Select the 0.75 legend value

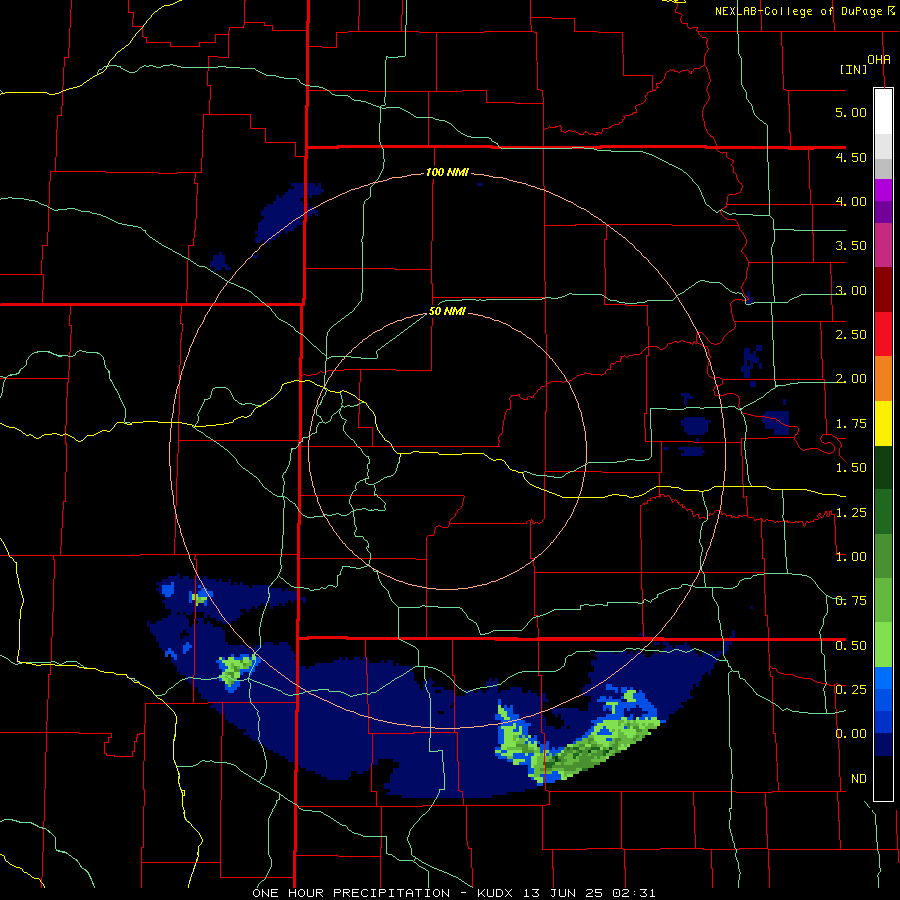point(851,601)
